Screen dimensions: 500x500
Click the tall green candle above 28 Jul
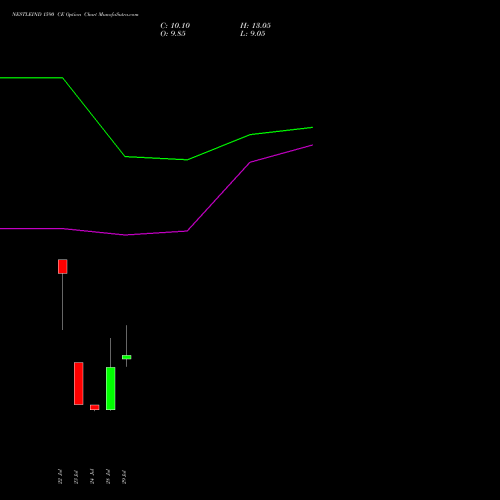pyautogui.click(x=111, y=388)
